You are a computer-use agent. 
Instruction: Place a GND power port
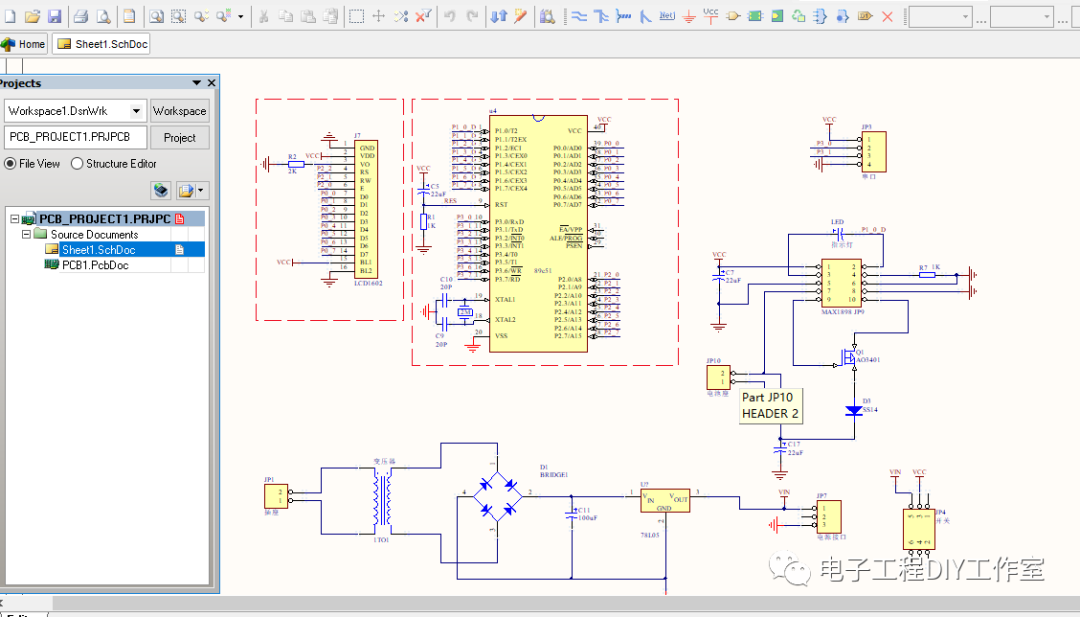click(688, 16)
